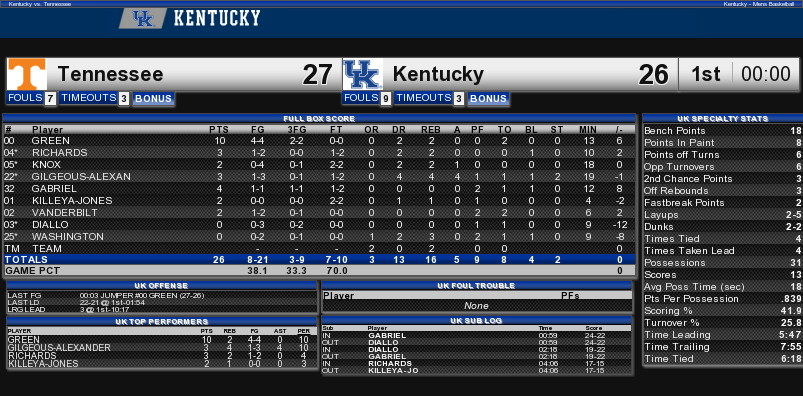This screenshot has height=396, width=803.
Task: Select GILGEOUS-ALEXAN row in box score
Action: click(319, 177)
